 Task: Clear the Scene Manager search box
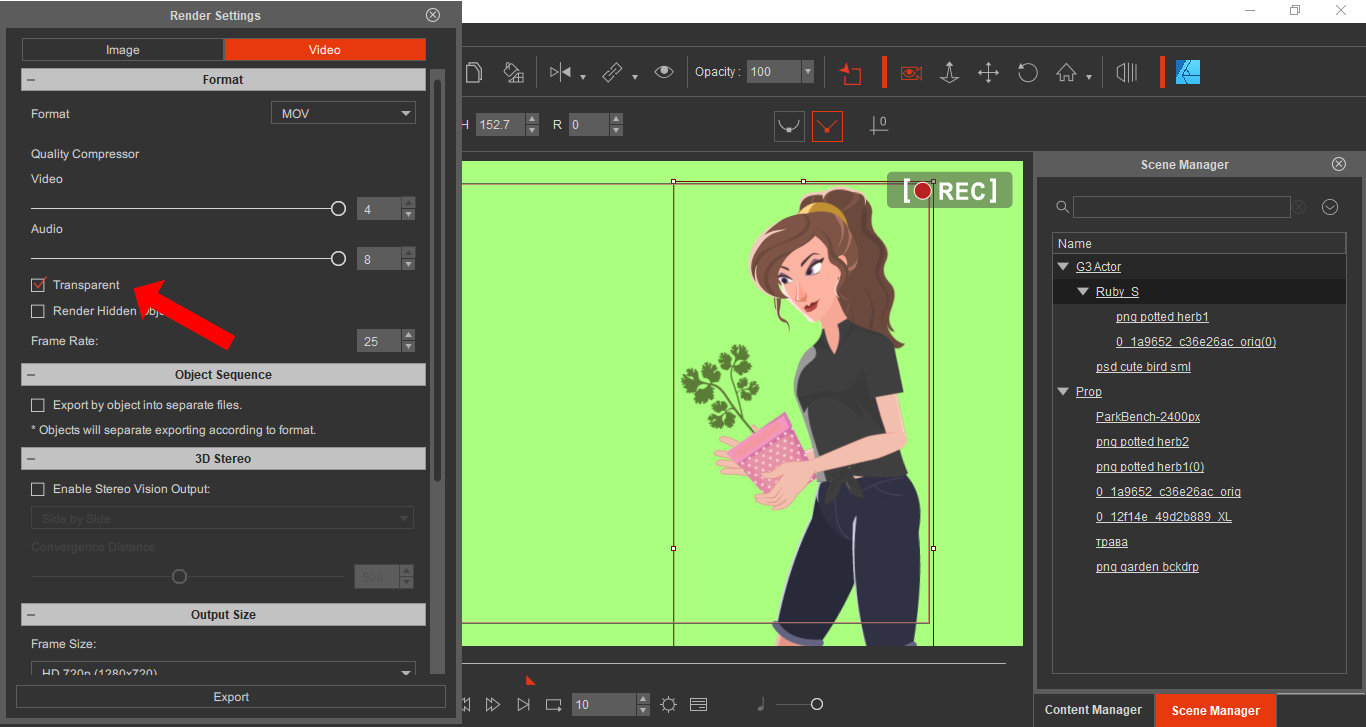point(1298,207)
